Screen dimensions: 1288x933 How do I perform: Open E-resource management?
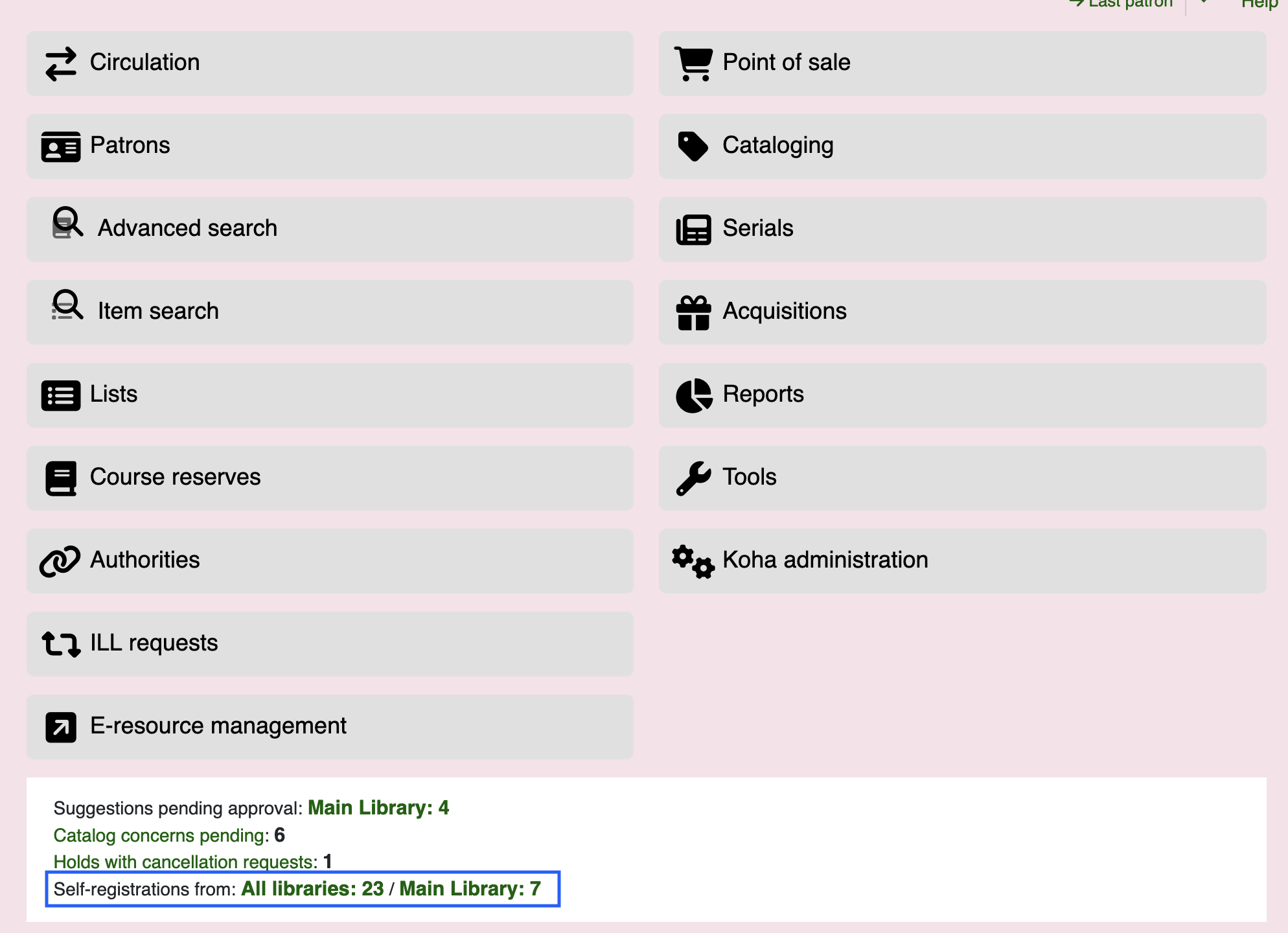click(x=218, y=726)
